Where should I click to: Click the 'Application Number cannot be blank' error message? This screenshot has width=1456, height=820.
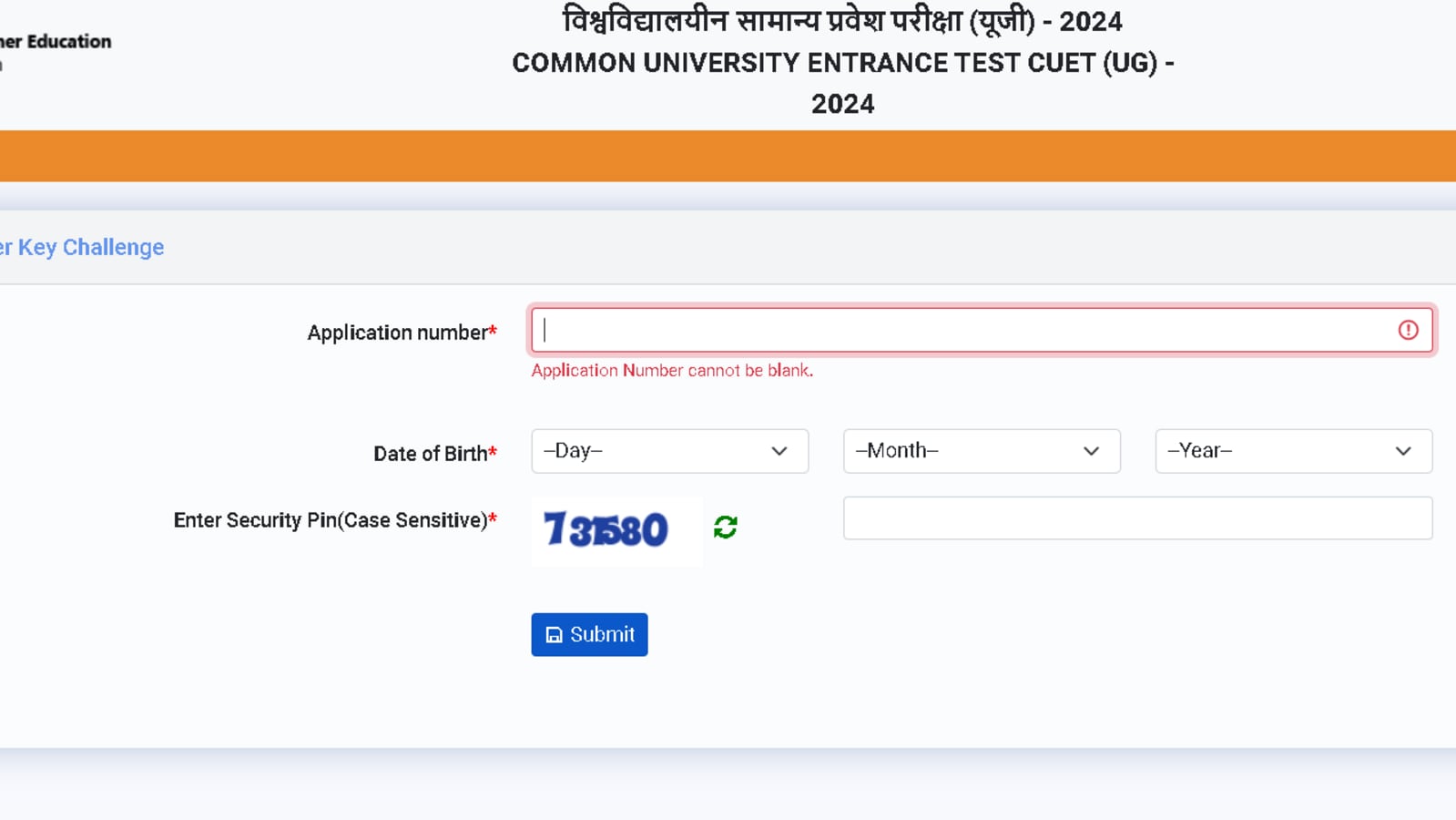(671, 370)
